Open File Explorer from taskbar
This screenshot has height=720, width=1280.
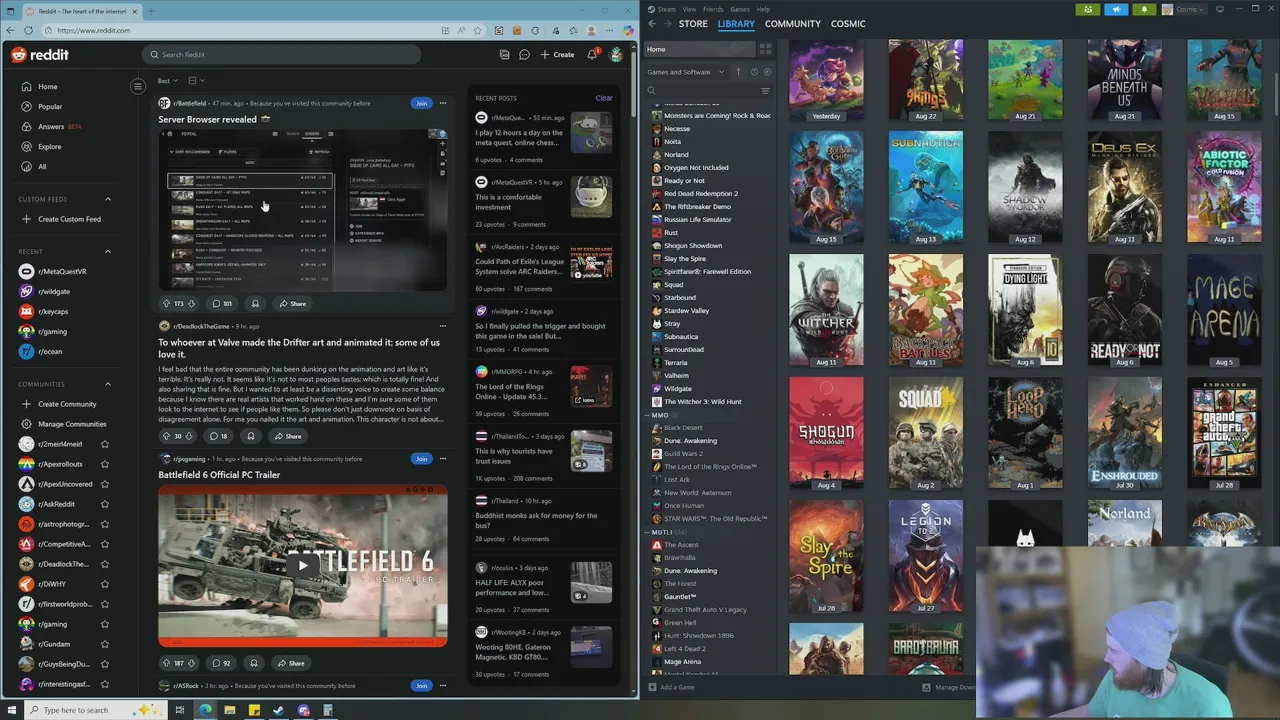click(x=229, y=710)
